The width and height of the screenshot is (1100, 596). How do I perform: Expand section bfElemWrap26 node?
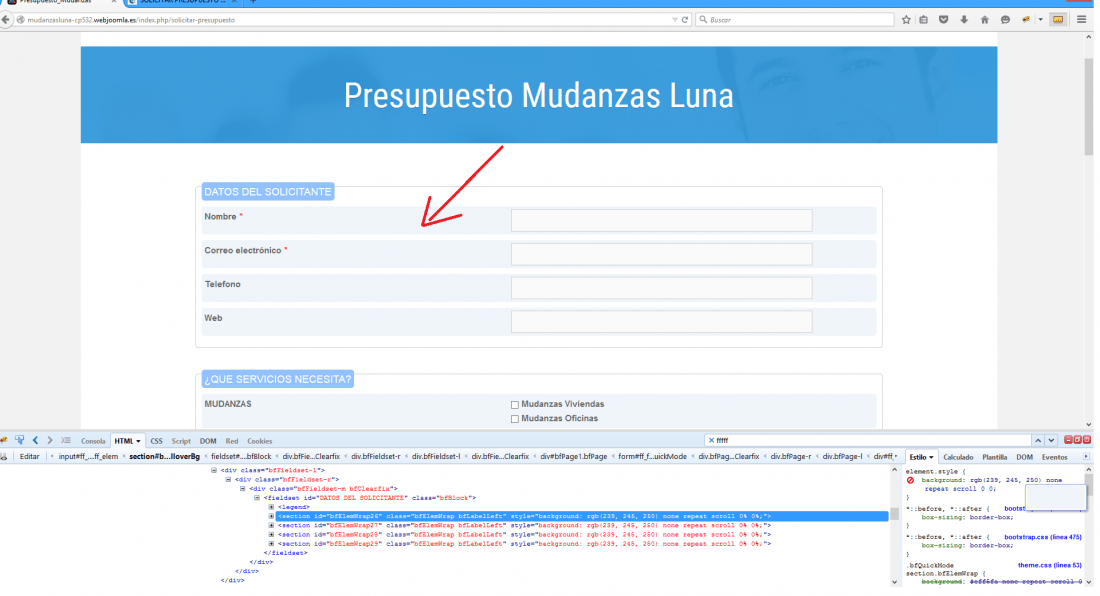(x=271, y=516)
